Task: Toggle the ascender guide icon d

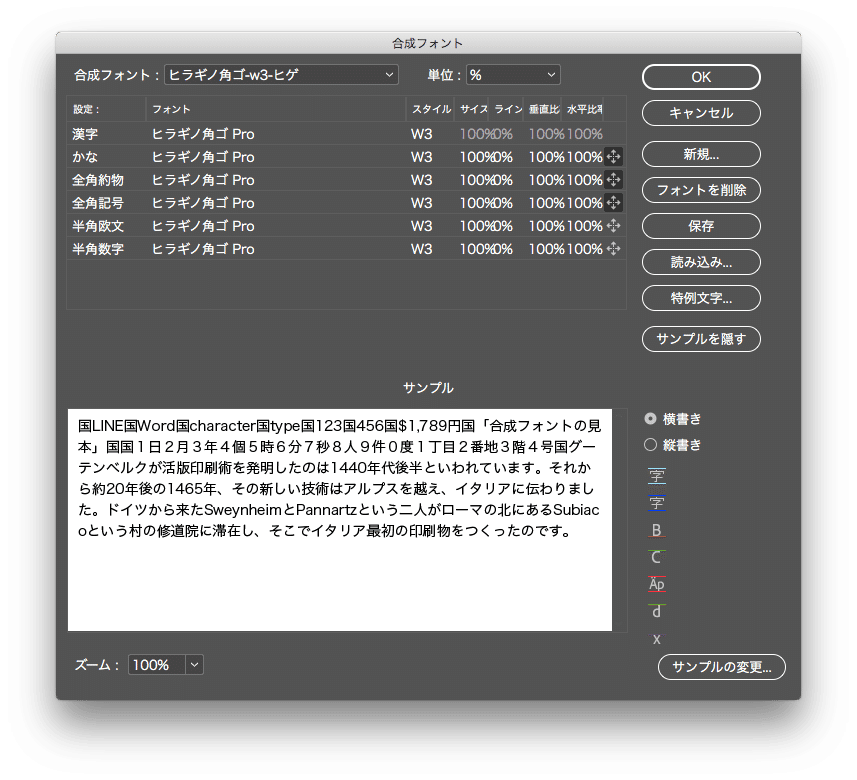Action: tap(656, 611)
